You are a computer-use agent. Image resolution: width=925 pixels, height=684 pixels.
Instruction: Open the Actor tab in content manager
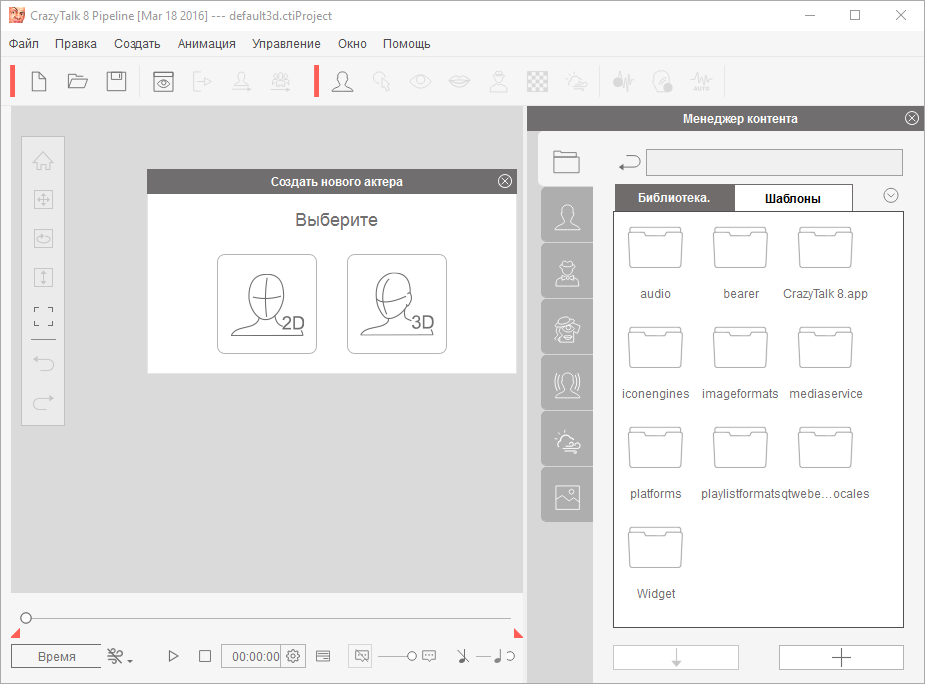click(567, 215)
